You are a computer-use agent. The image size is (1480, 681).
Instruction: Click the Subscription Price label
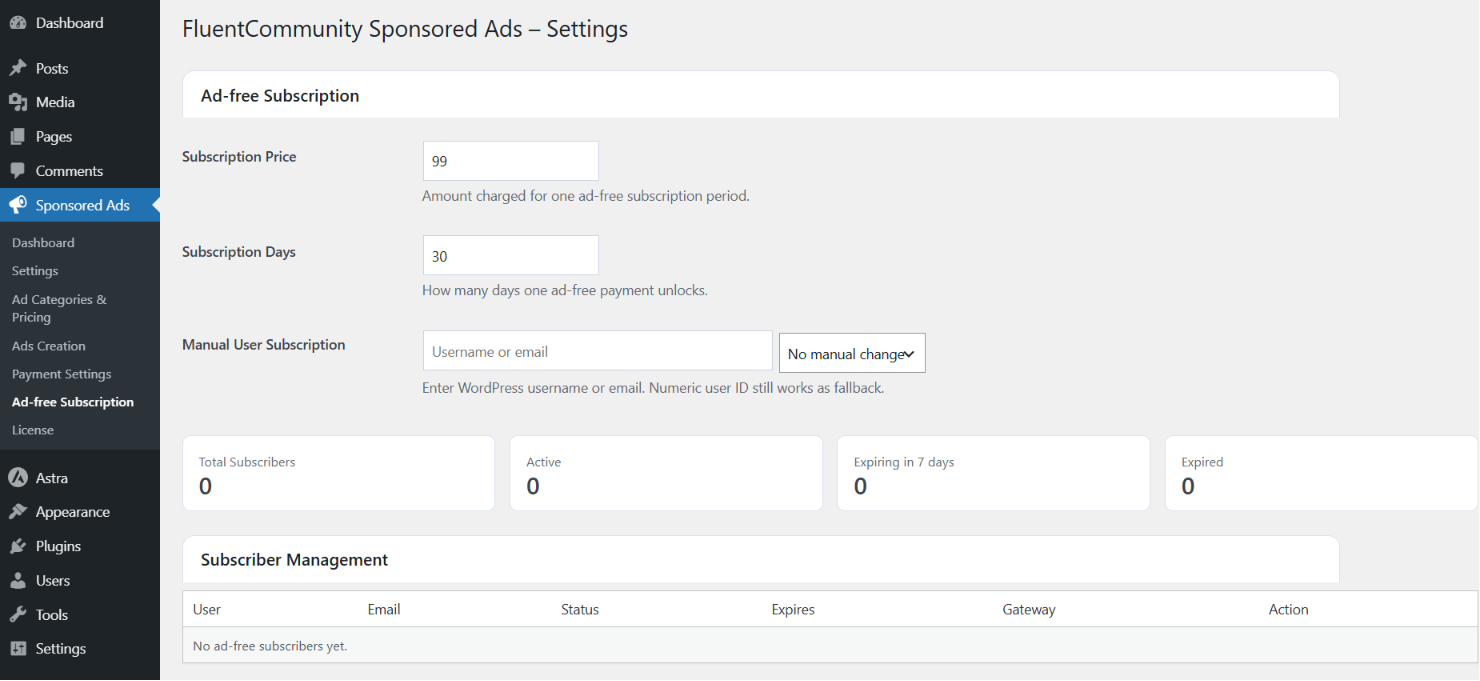click(239, 157)
